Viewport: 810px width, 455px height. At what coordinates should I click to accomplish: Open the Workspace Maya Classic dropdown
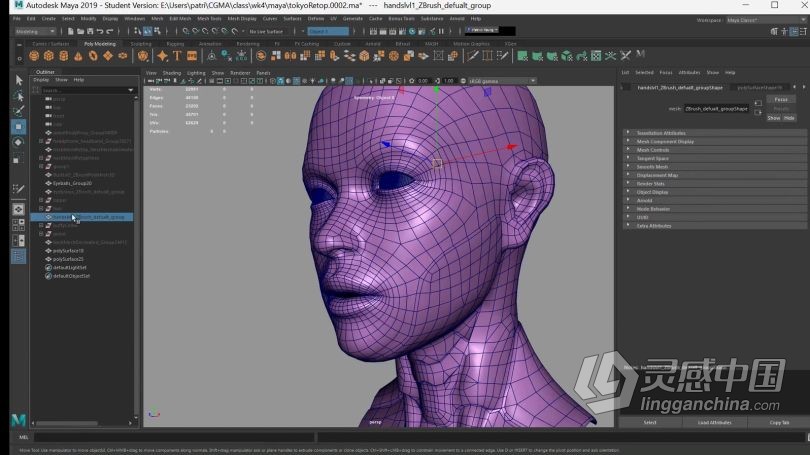coord(766,20)
